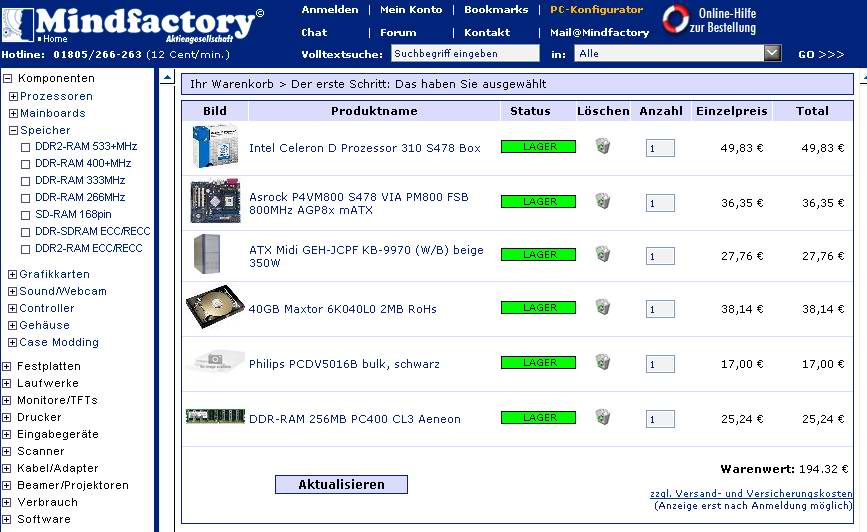Check the DDR-RAM 400+MHz box
867x532 pixels.
click(x=25, y=164)
